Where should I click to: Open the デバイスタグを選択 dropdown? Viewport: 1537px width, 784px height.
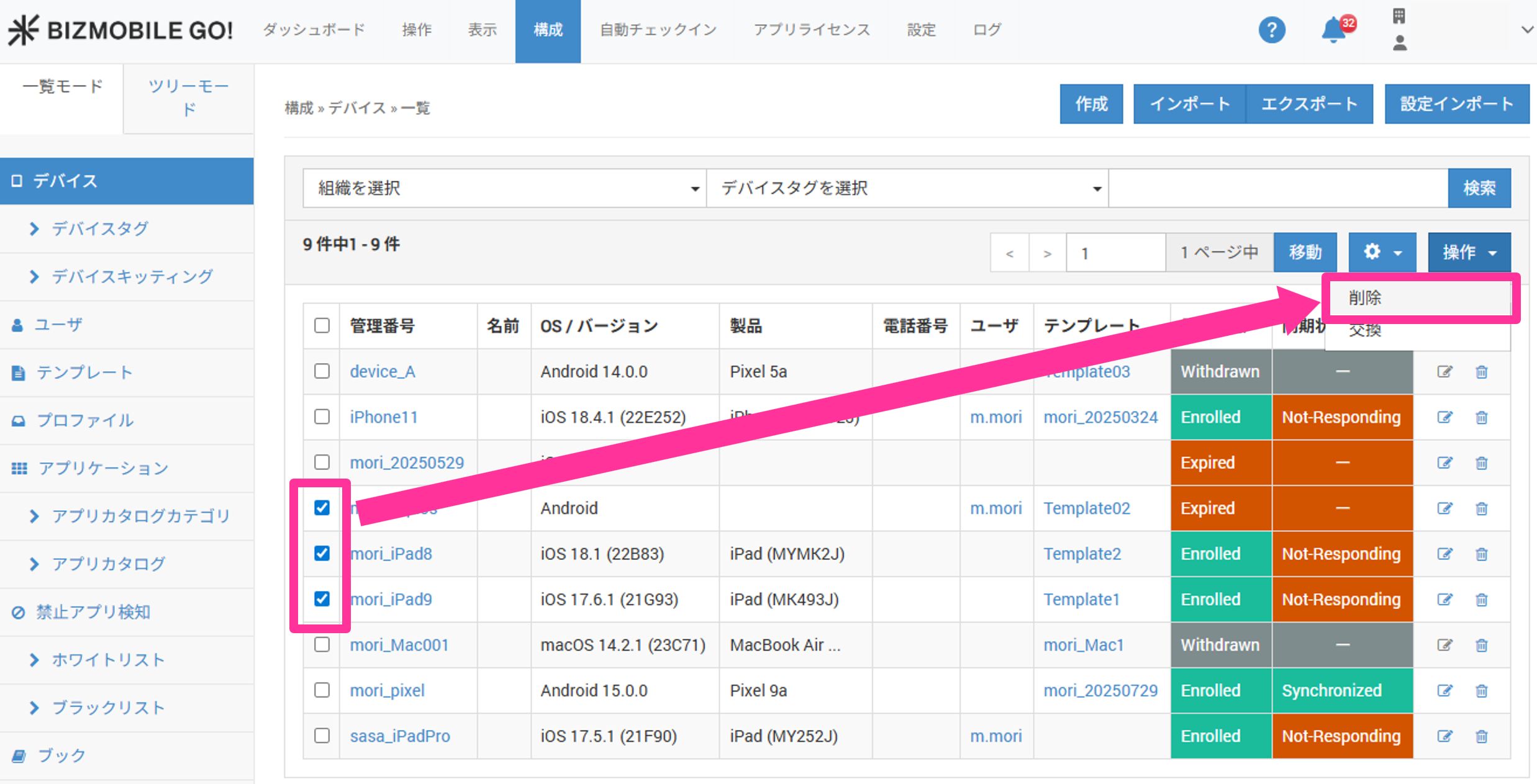[x=907, y=188]
